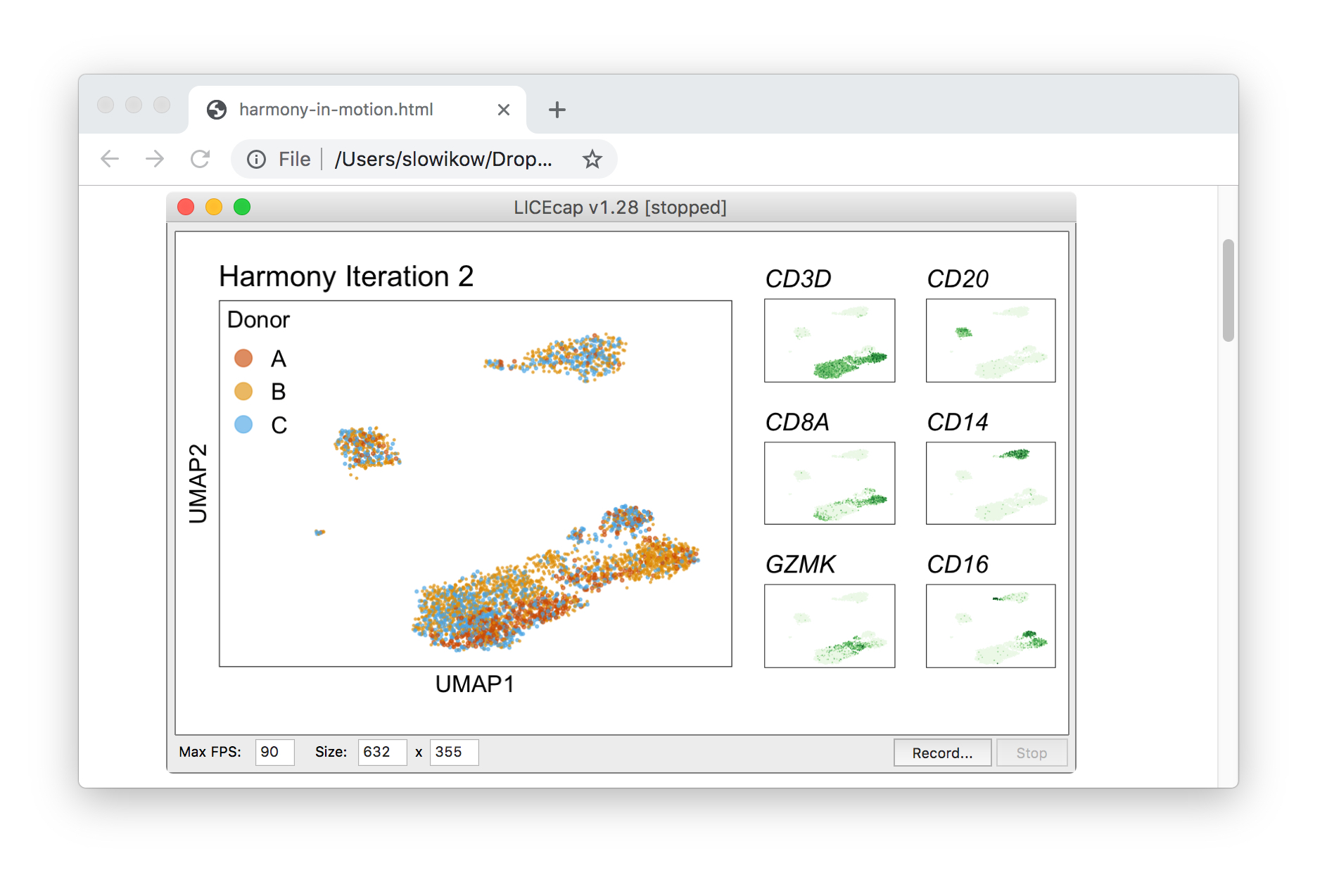The image size is (1327, 896).
Task: Click the CD14 expression thumbnail plot
Action: 991,483
